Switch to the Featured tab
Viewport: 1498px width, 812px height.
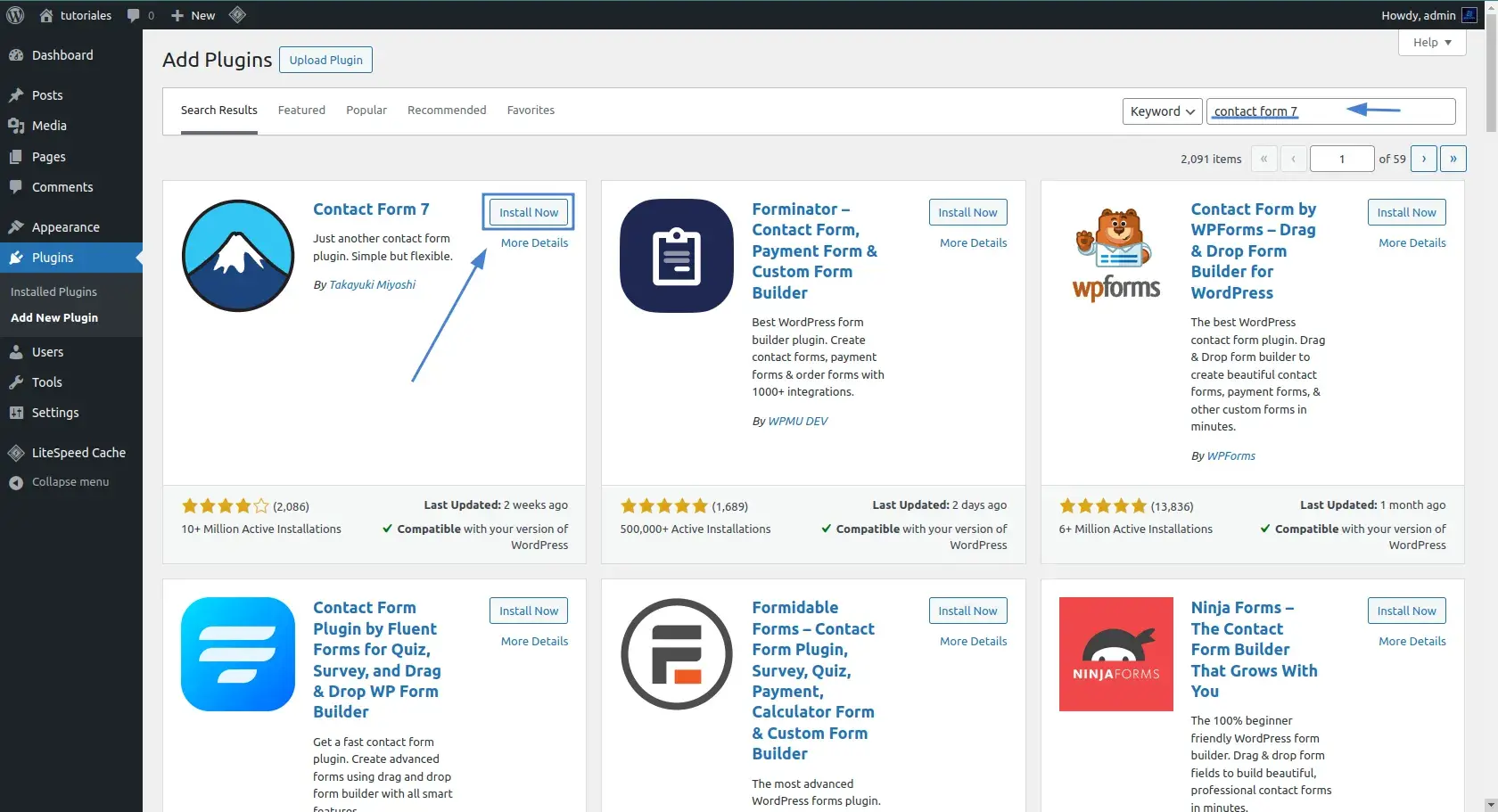point(301,111)
